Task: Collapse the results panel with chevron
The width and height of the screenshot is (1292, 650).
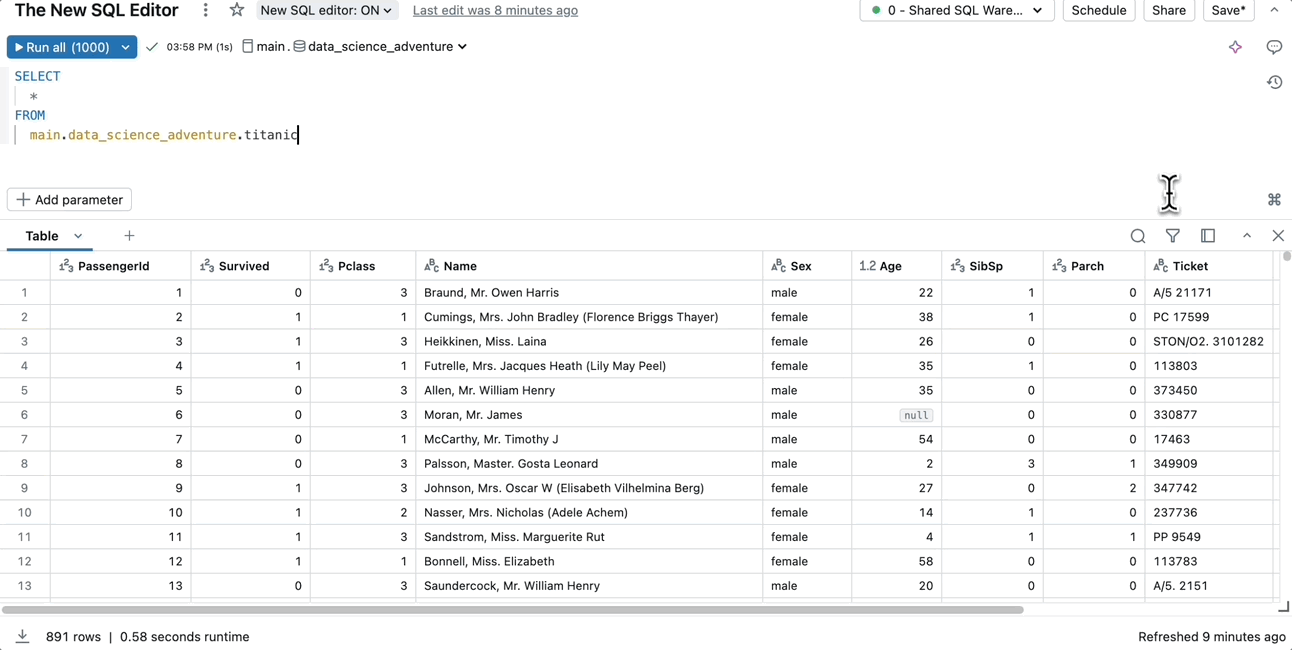Action: tap(1247, 236)
